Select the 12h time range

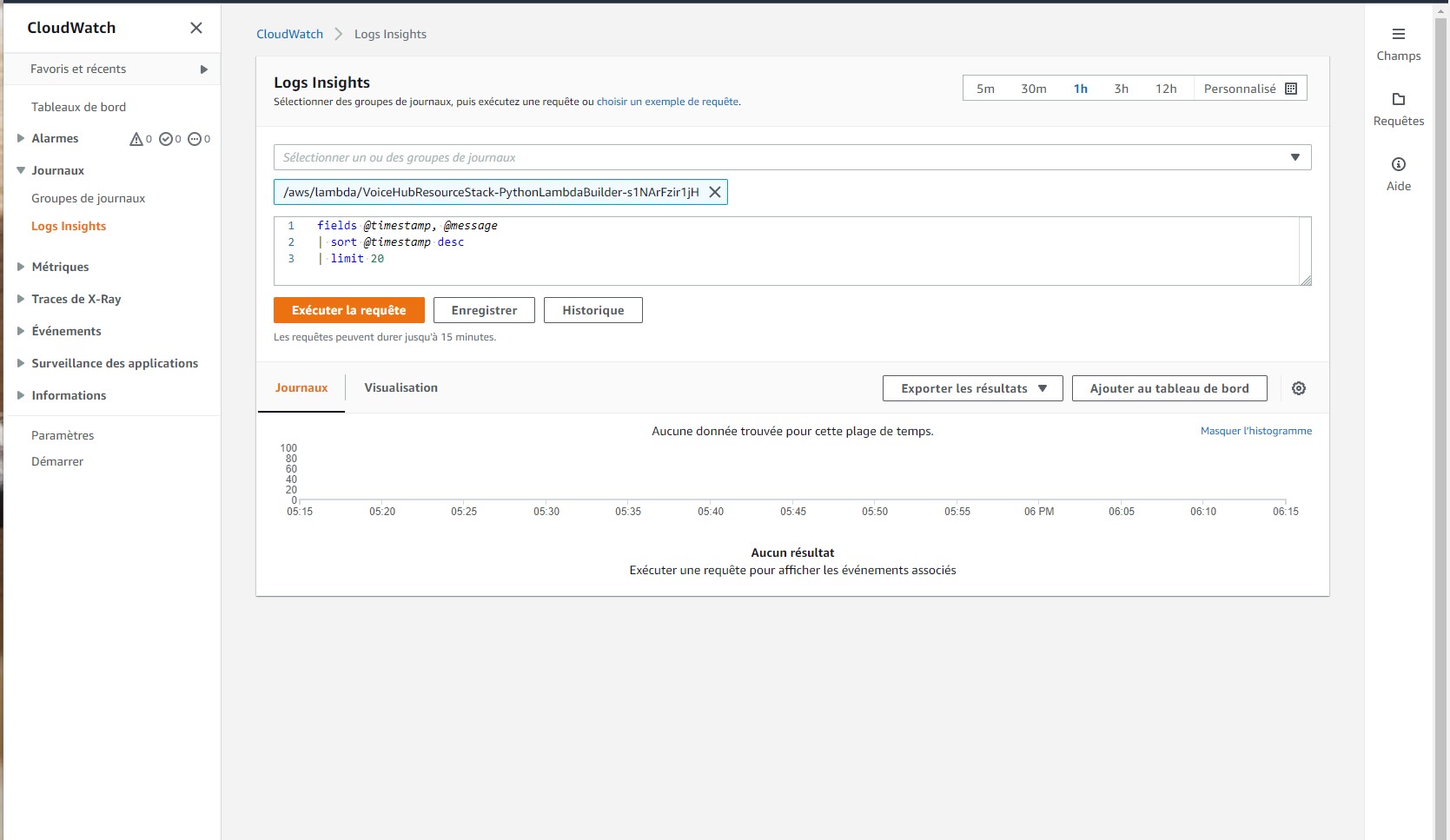point(1165,89)
